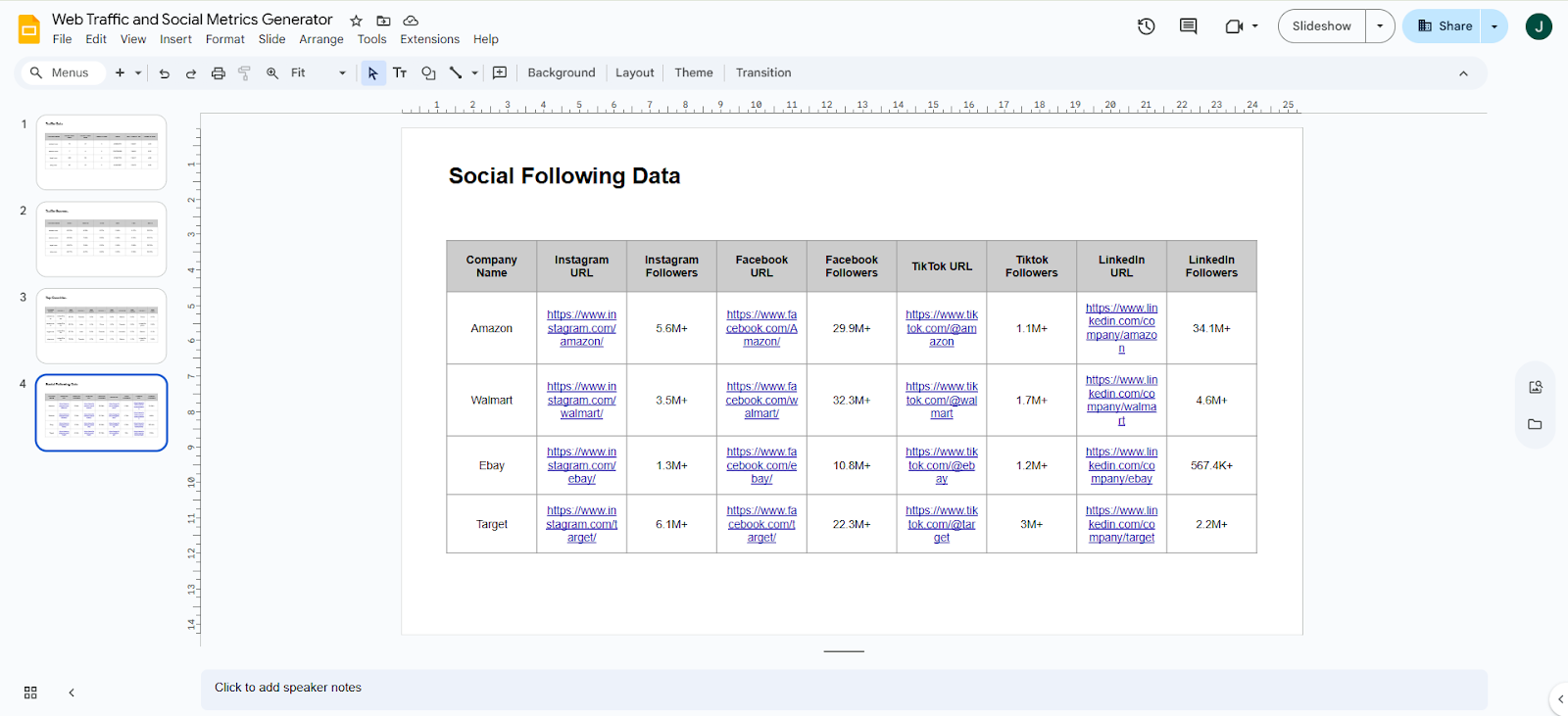Redo the last action
The height and width of the screenshot is (716, 1568).
[x=191, y=73]
